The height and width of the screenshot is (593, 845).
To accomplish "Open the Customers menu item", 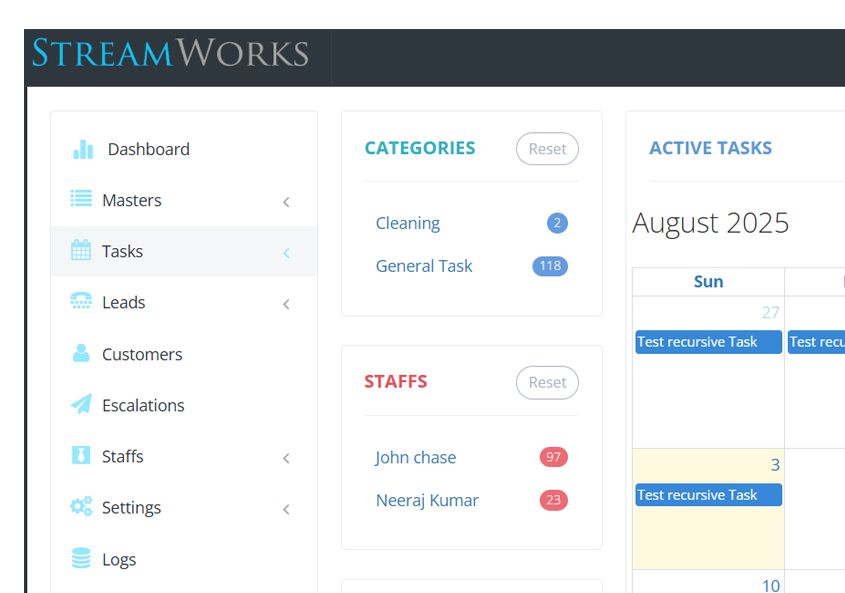I will point(142,354).
